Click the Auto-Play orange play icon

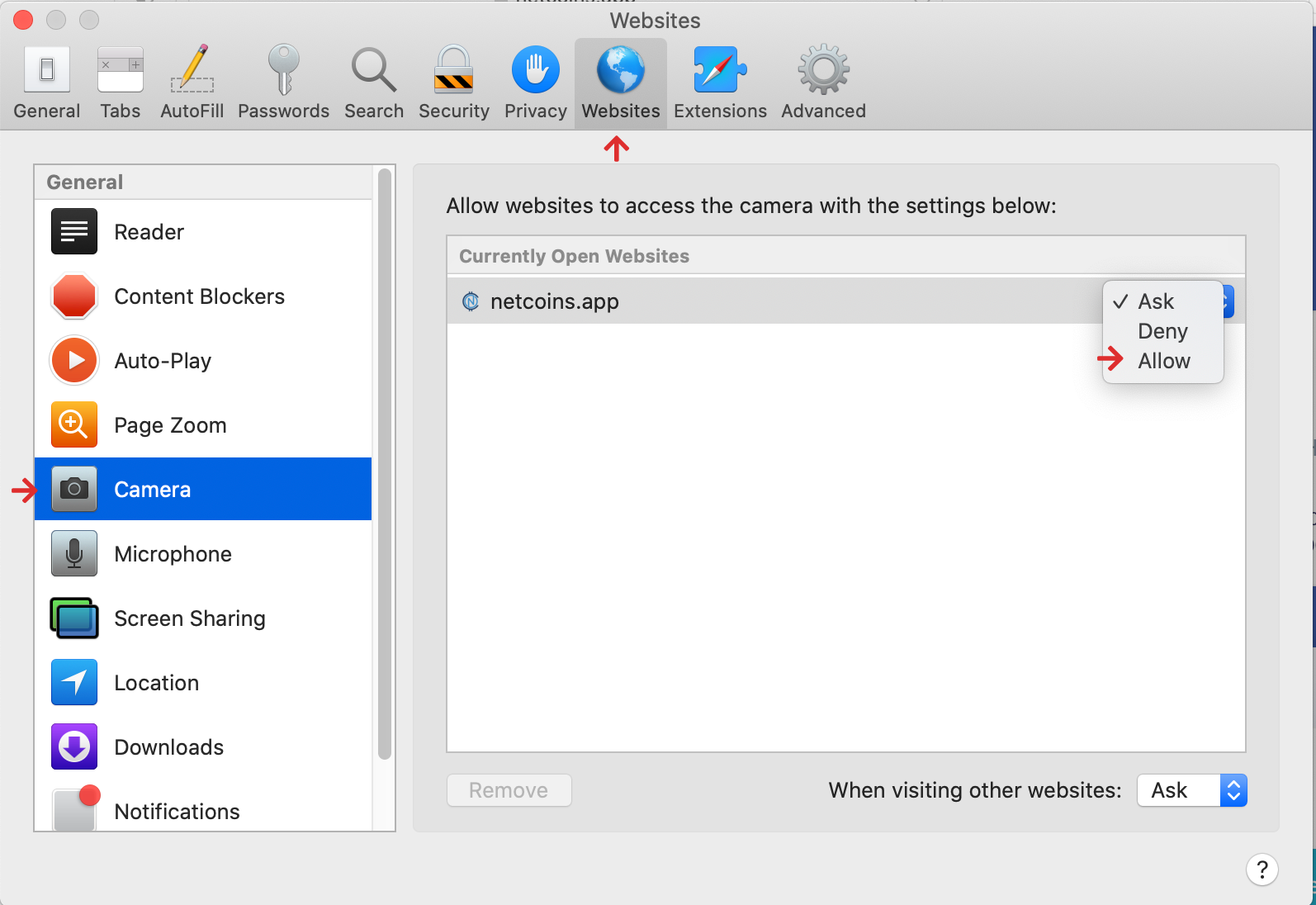click(74, 361)
